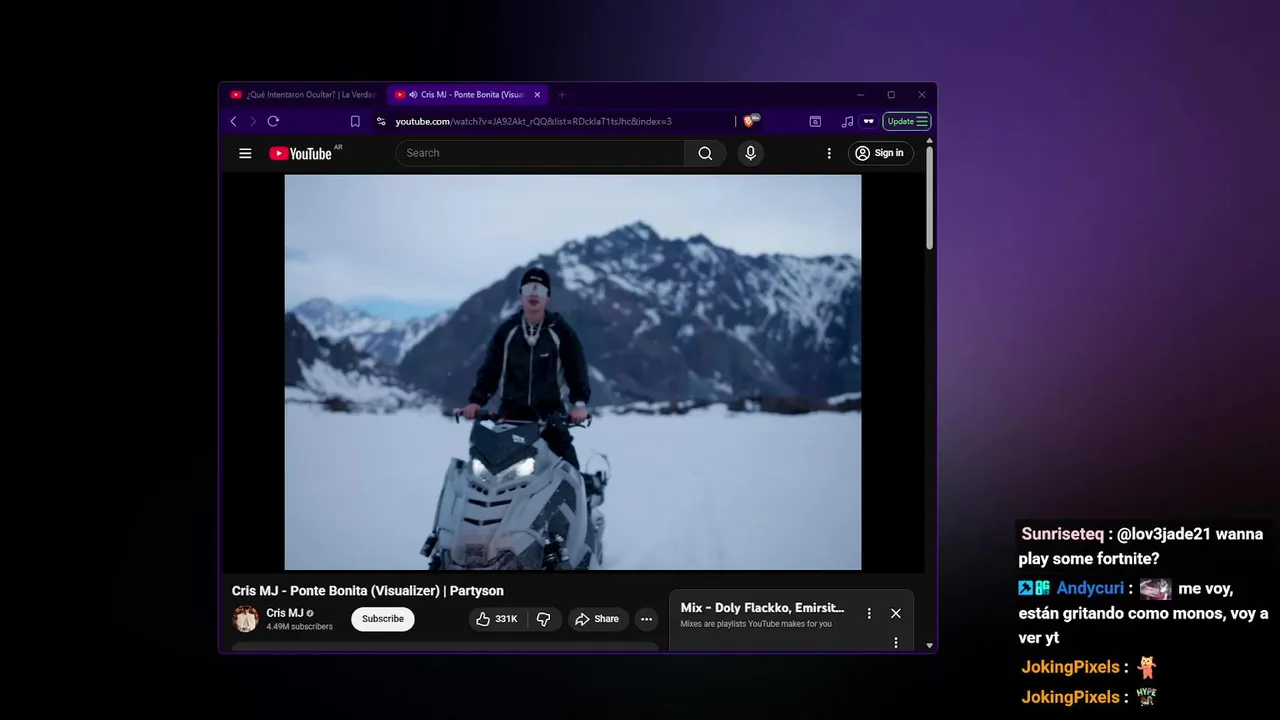Click the Andycuri username in chat overlay

coord(1090,588)
